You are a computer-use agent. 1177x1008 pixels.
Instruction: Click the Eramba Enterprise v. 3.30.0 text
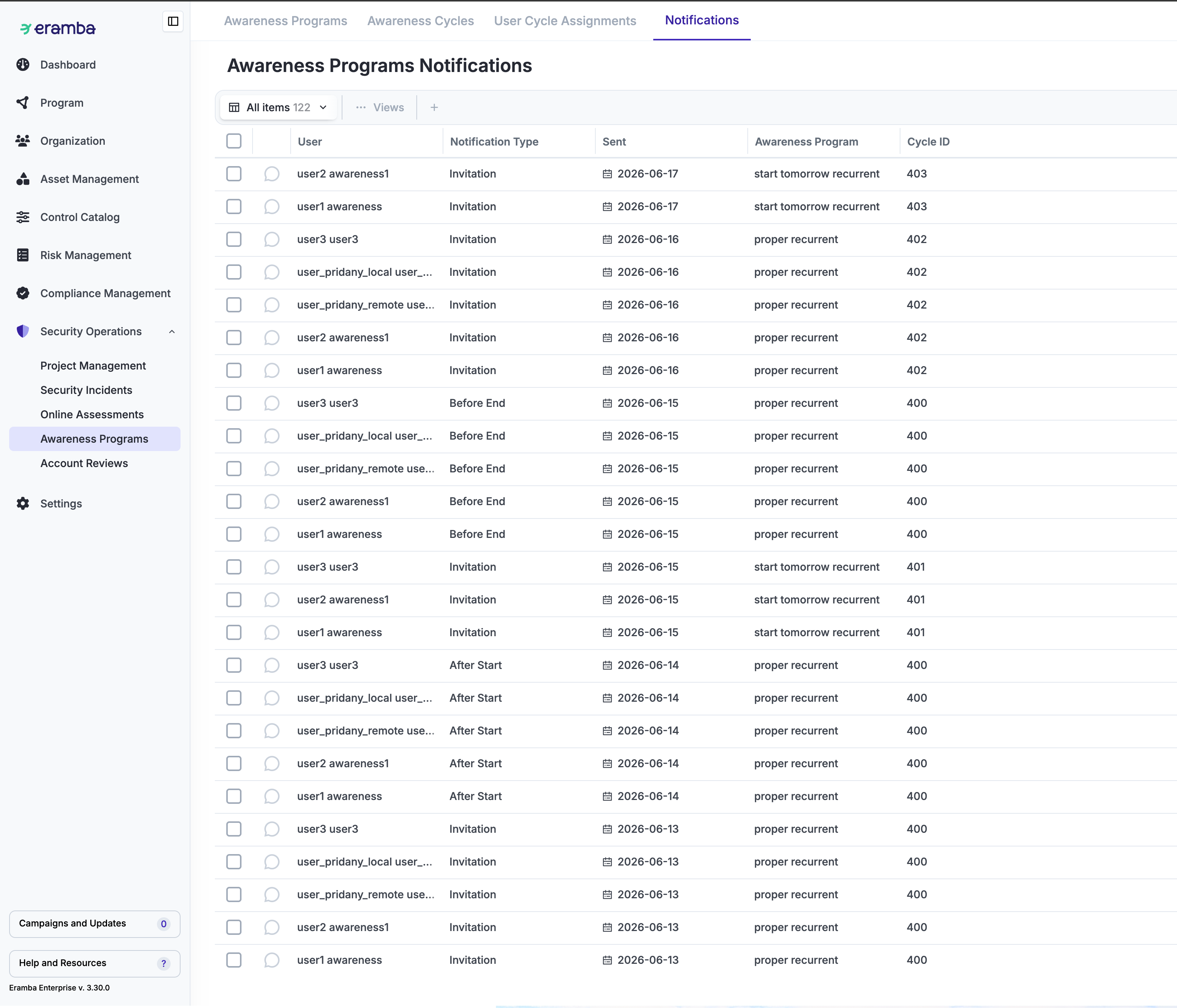(x=60, y=988)
